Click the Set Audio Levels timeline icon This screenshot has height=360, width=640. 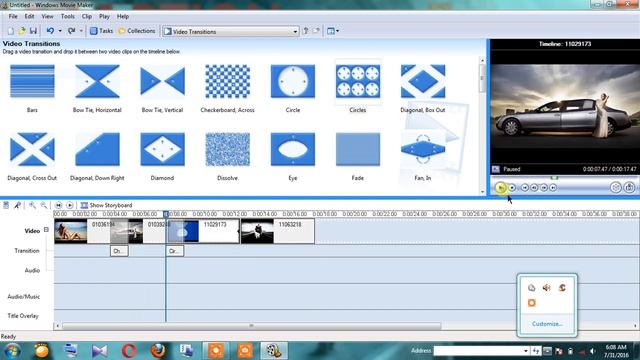tap(6, 205)
